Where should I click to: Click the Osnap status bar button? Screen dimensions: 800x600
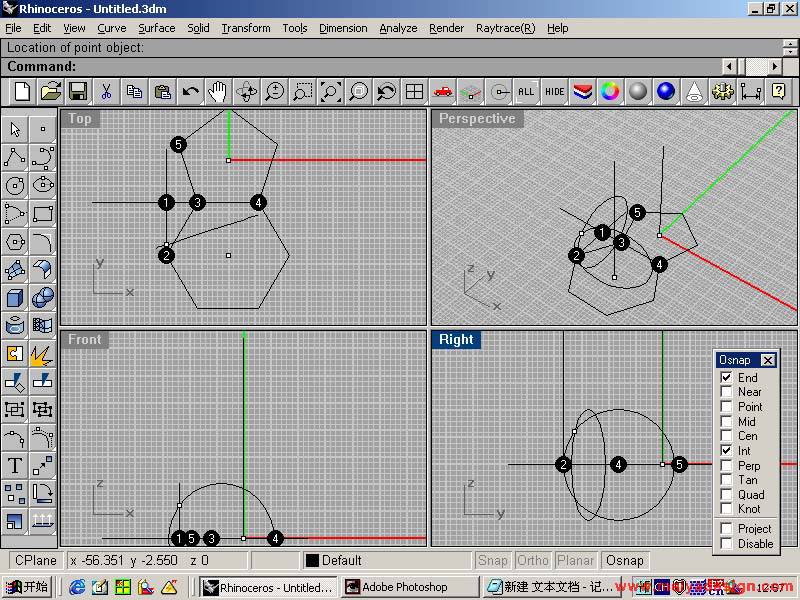click(x=625, y=561)
